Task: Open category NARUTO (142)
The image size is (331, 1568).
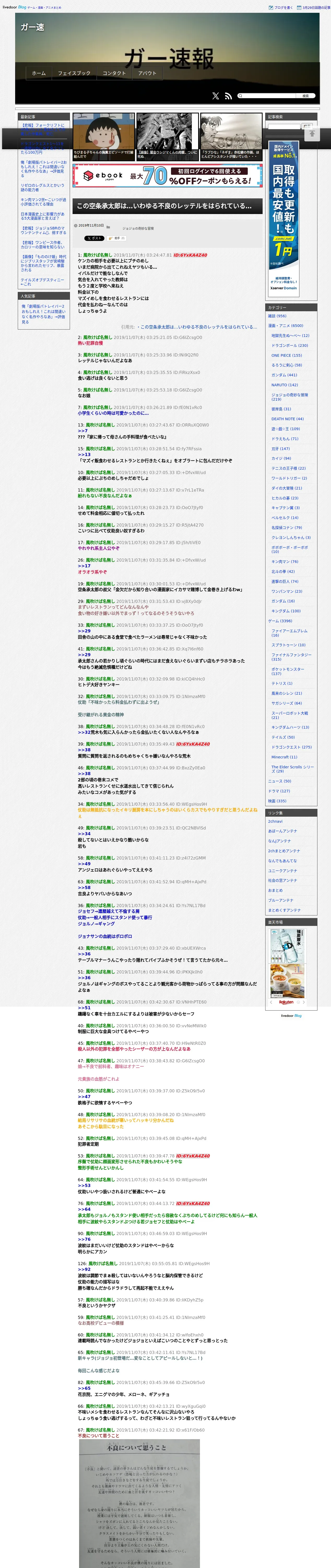Action: [x=285, y=385]
